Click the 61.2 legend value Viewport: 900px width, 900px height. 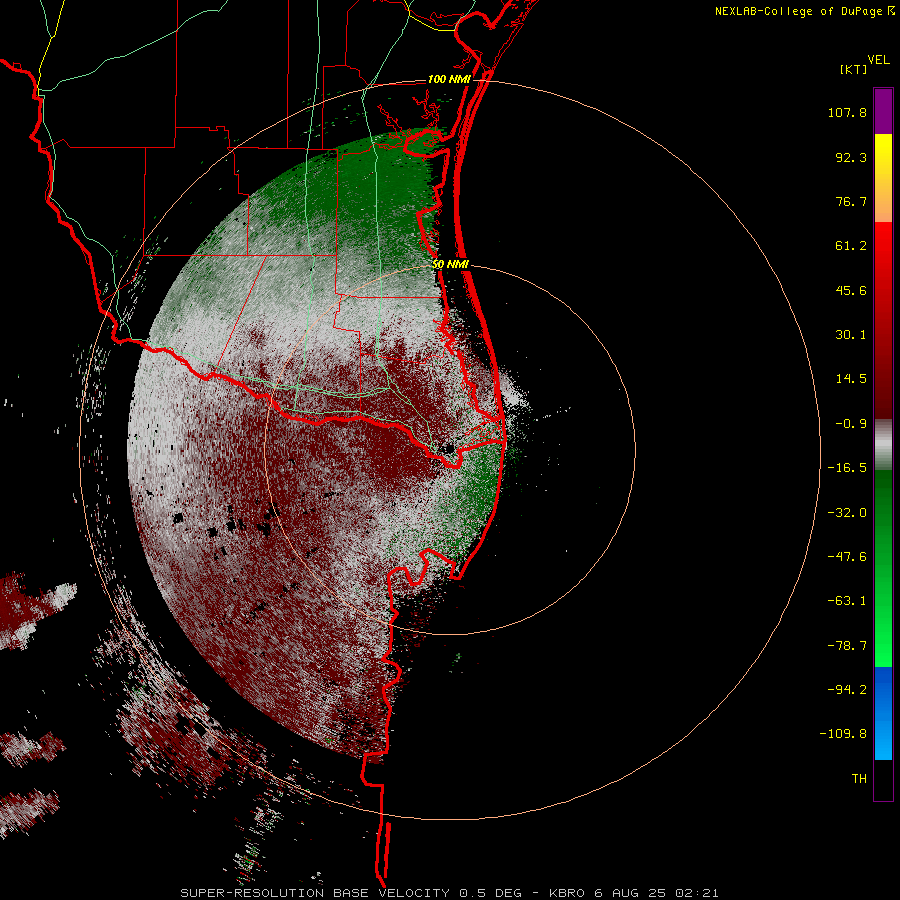tap(851, 246)
